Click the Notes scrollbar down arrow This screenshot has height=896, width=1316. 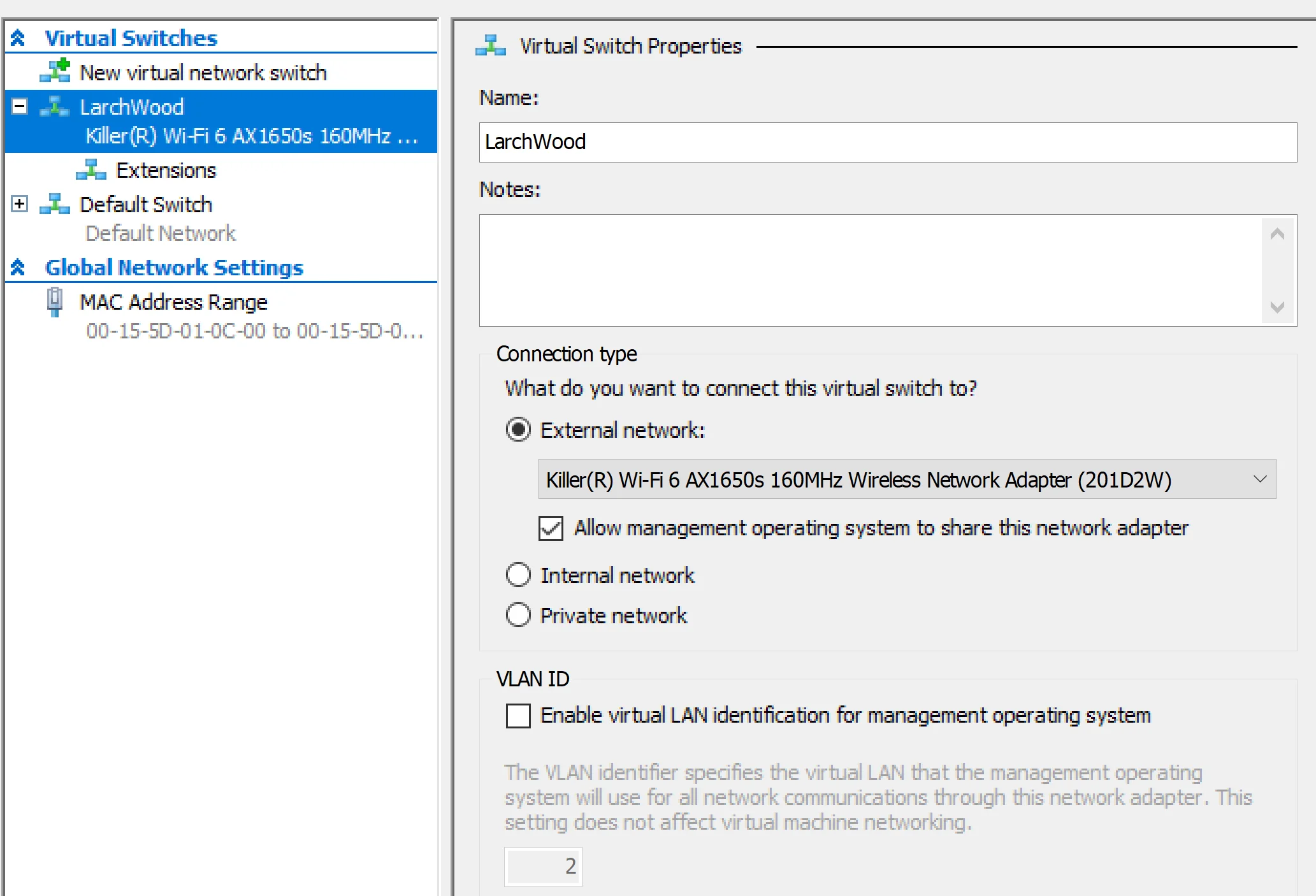1277,307
